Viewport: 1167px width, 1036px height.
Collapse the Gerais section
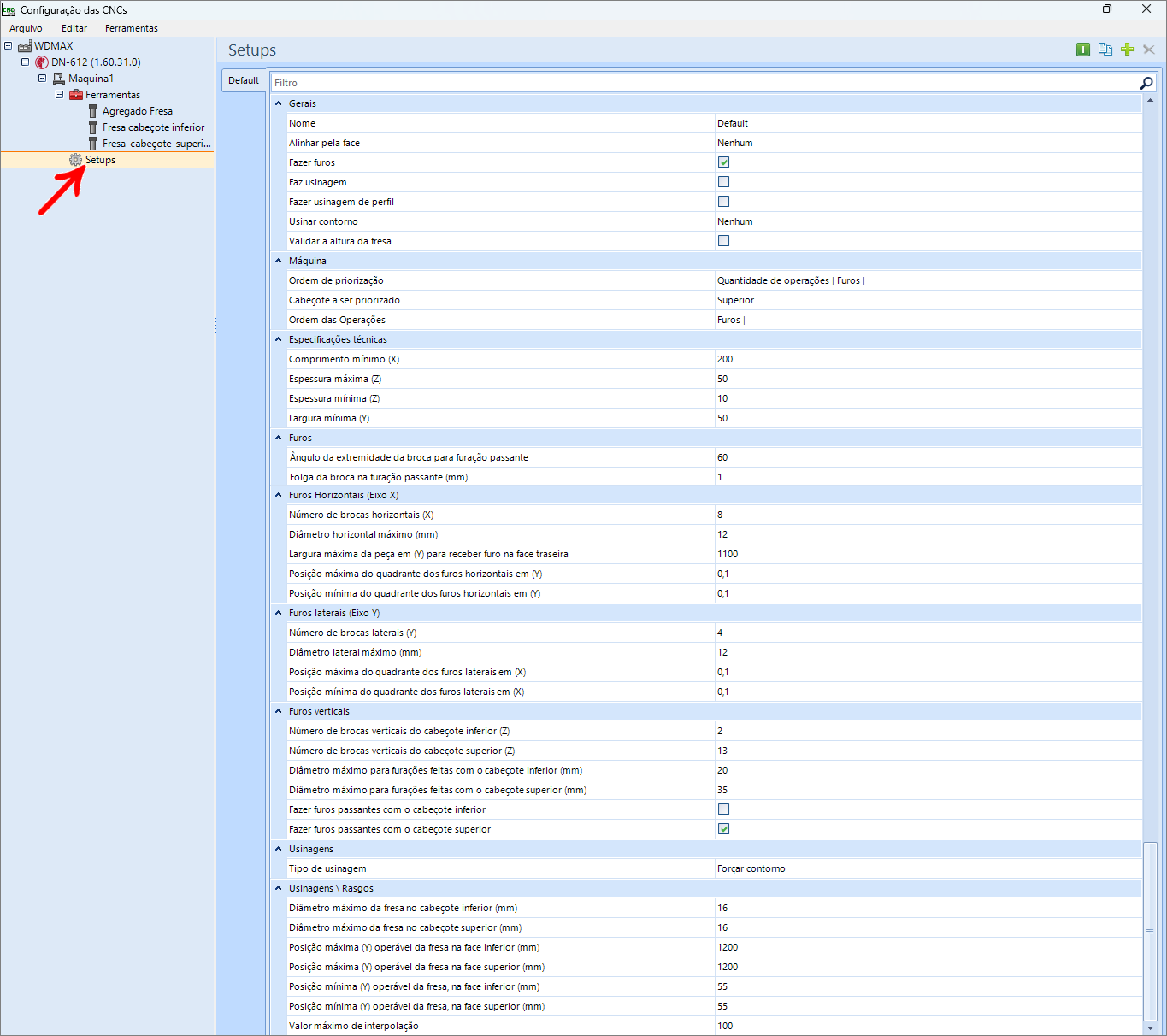coord(279,103)
